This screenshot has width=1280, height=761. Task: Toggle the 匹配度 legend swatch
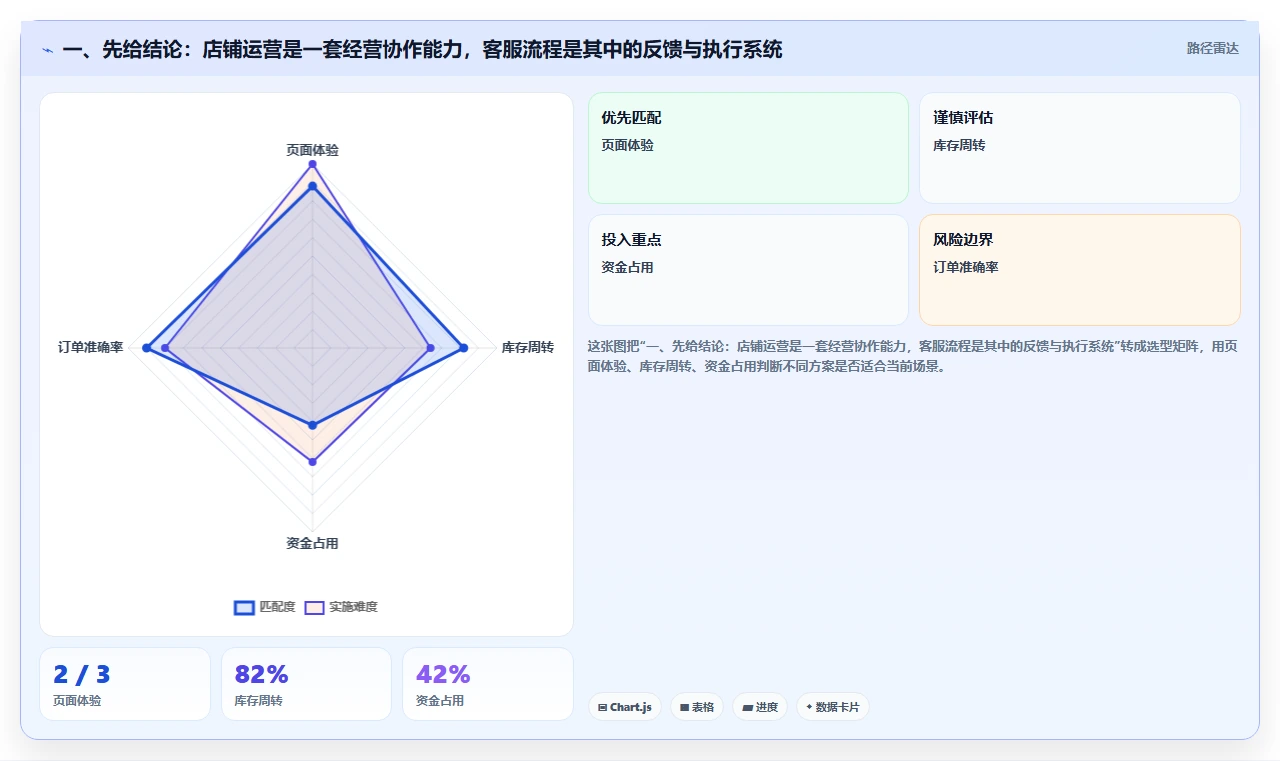(x=244, y=607)
